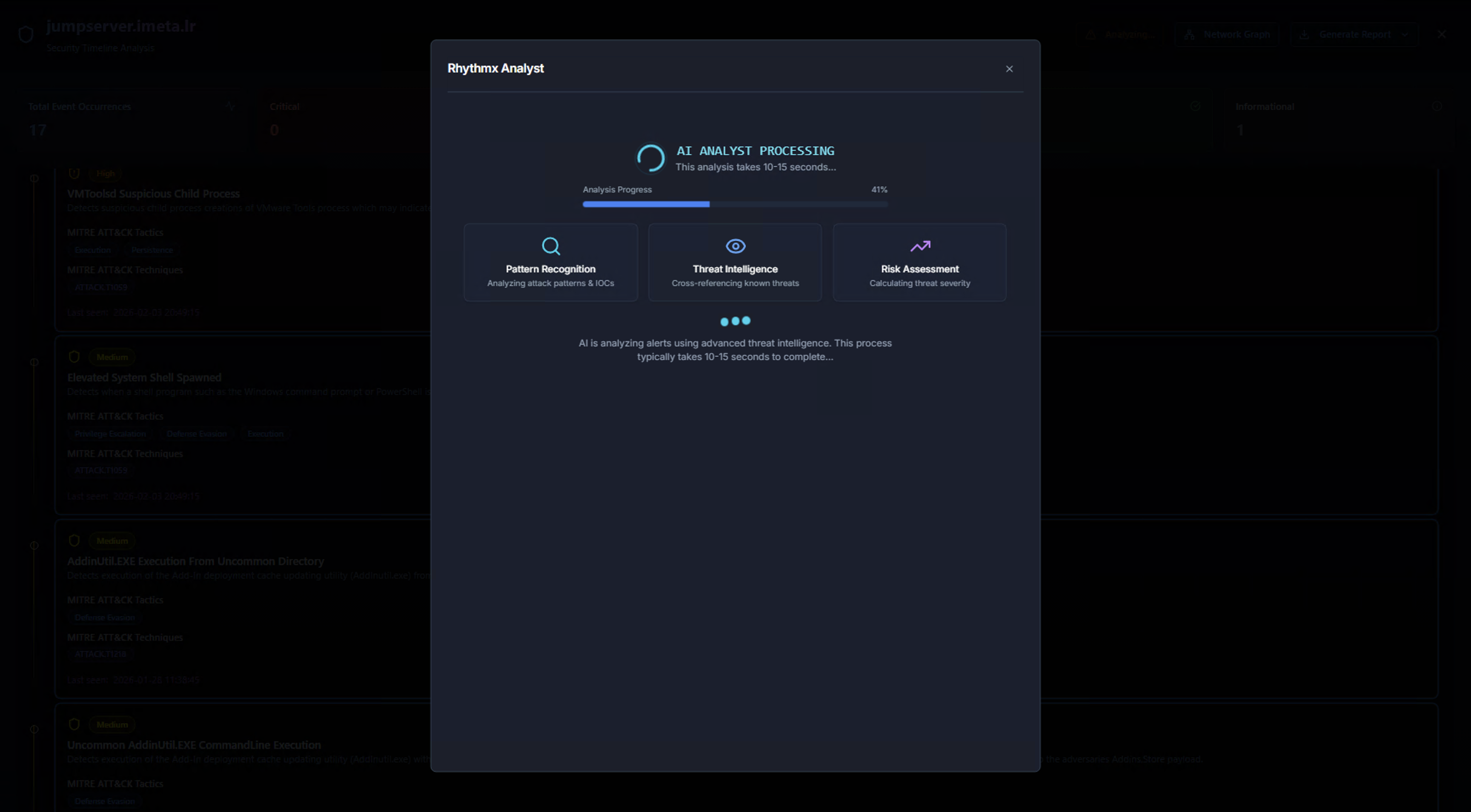Expand the VMToolsd alert timeline node
Viewport: 1471px width, 812px height.
(x=34, y=178)
